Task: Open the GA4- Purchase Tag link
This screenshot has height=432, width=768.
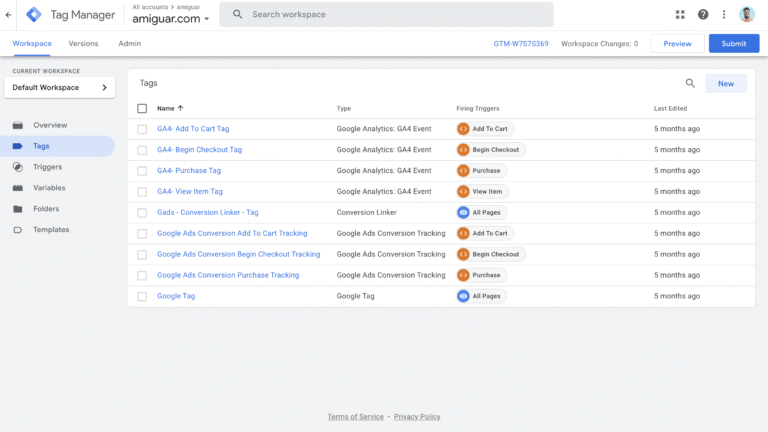Action: (x=189, y=171)
